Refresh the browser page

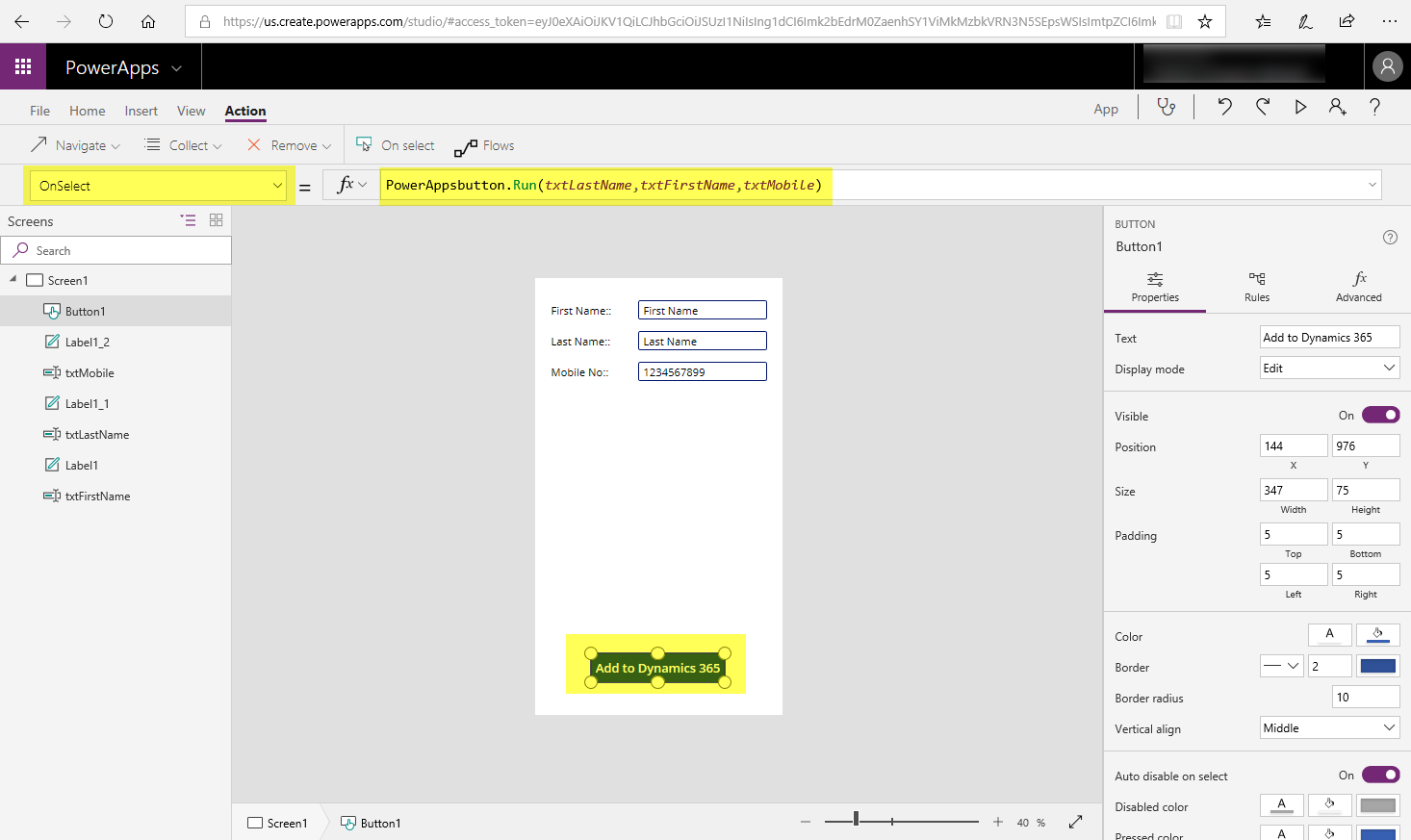(x=106, y=21)
